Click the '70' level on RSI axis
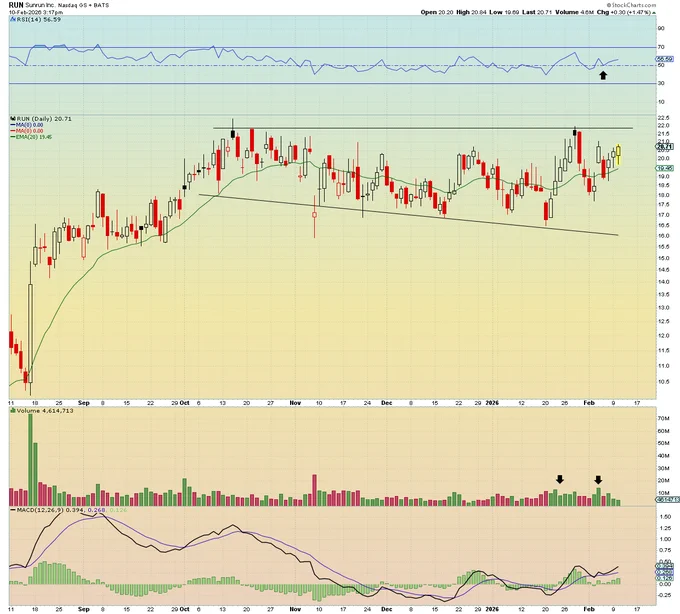 (x=661, y=47)
